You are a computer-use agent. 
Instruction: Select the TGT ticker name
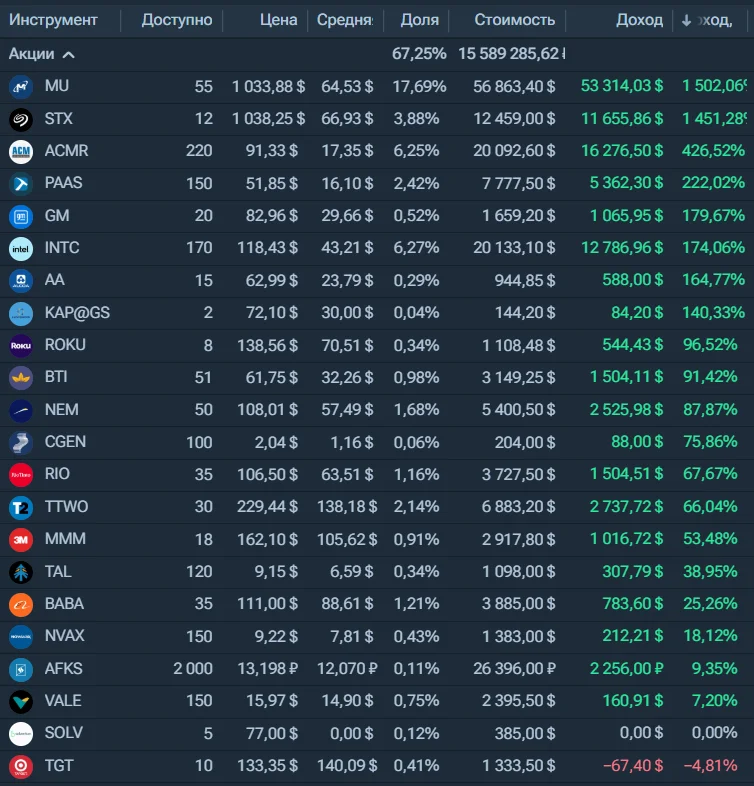59,765
